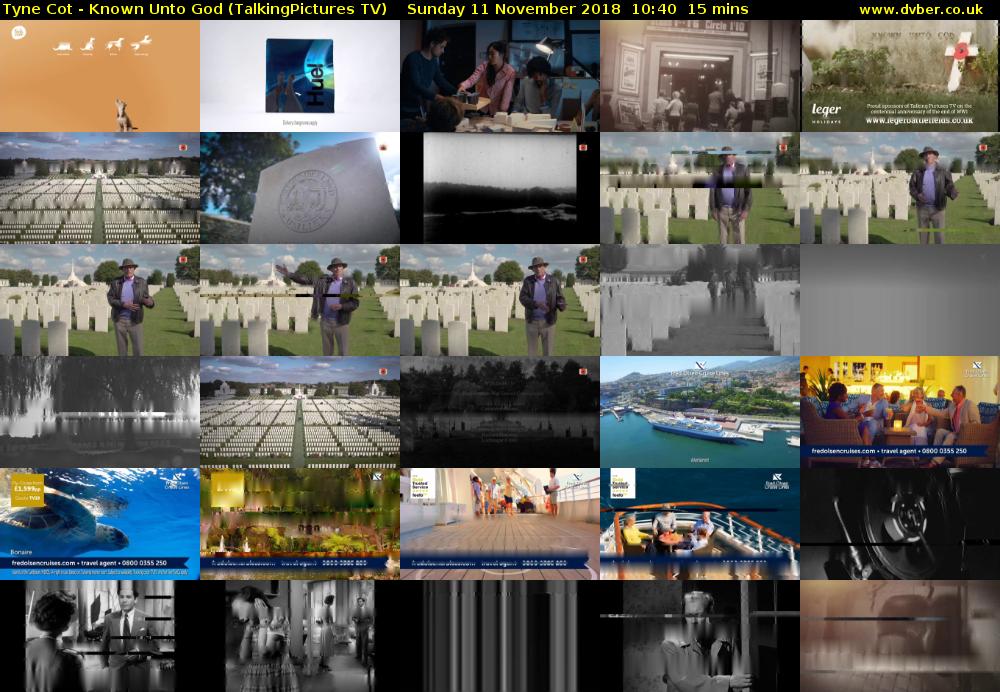Click the Huel package in the white frame
This screenshot has height=692, width=1000.
(299, 76)
